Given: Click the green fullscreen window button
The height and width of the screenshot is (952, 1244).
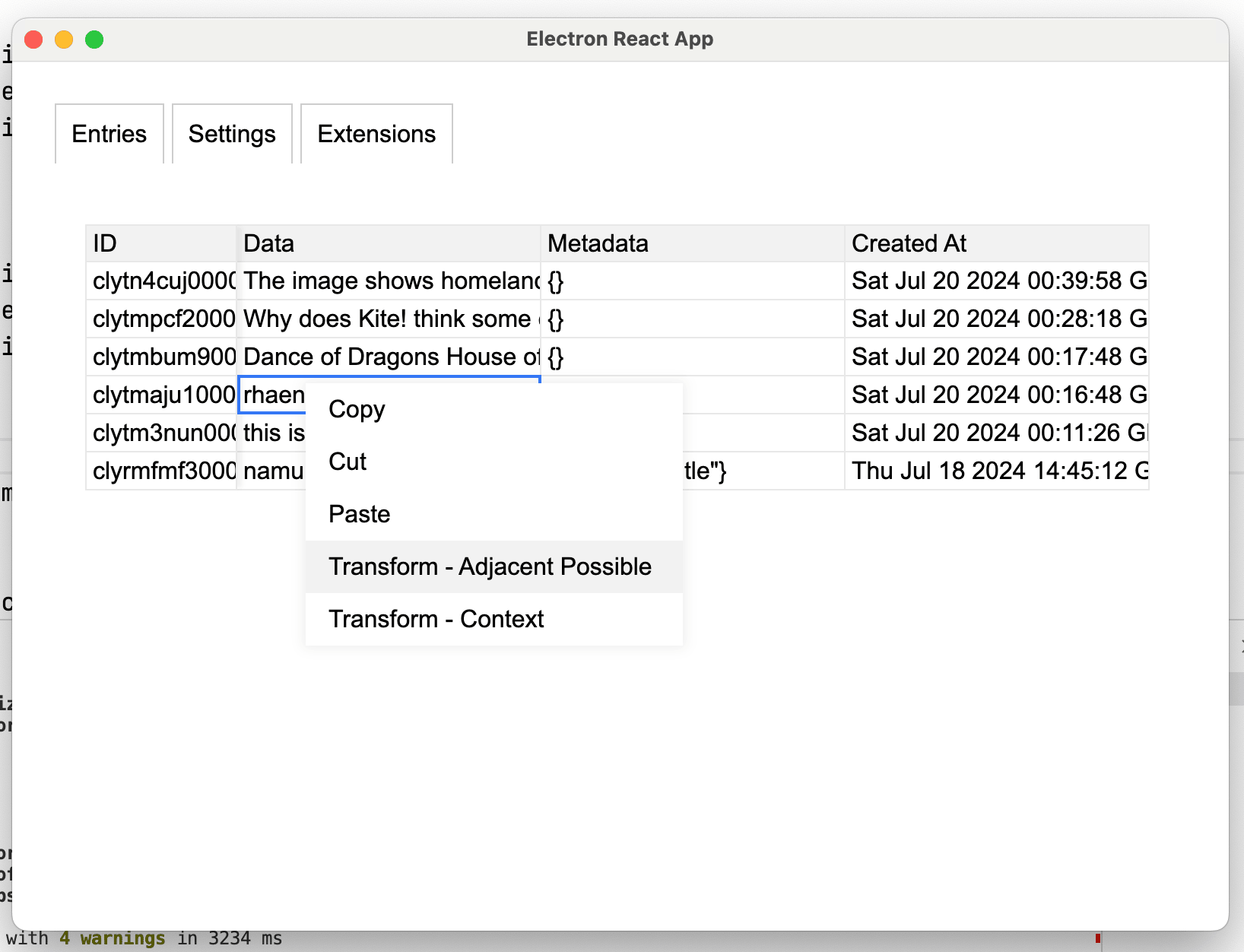Looking at the screenshot, I should click(x=94, y=40).
